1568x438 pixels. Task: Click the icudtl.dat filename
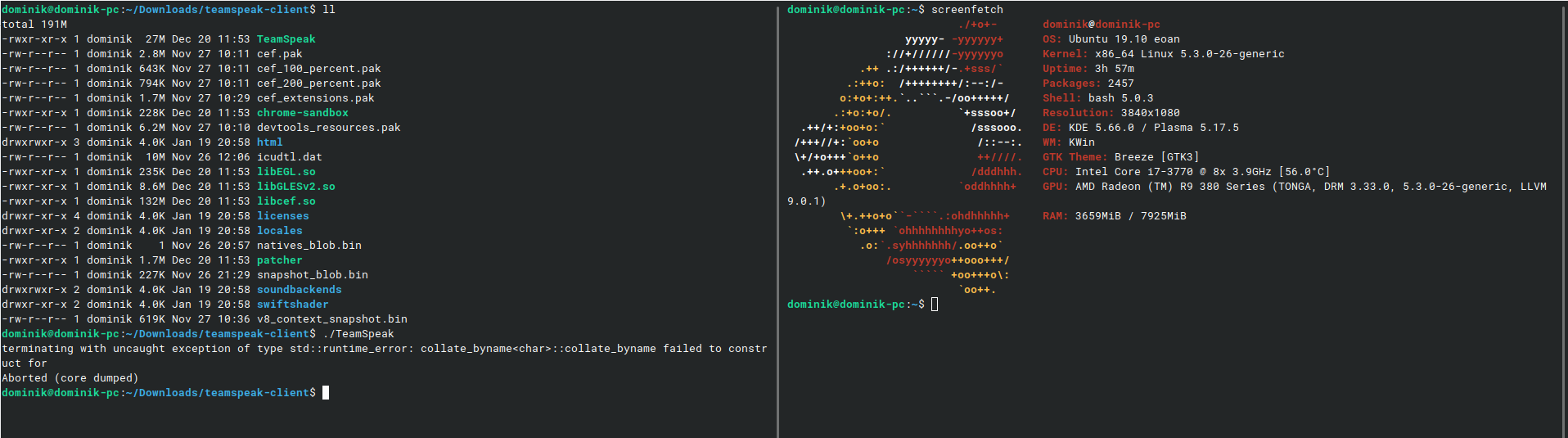tap(289, 157)
